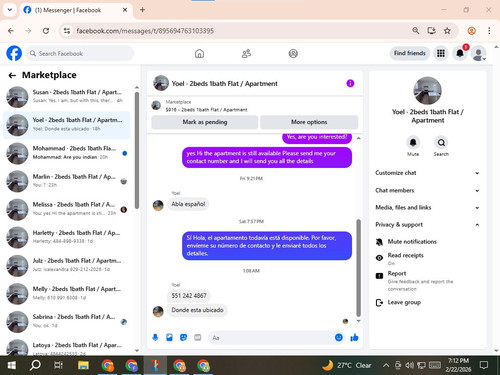Click the conversation list scrollbar

(x=137, y=150)
